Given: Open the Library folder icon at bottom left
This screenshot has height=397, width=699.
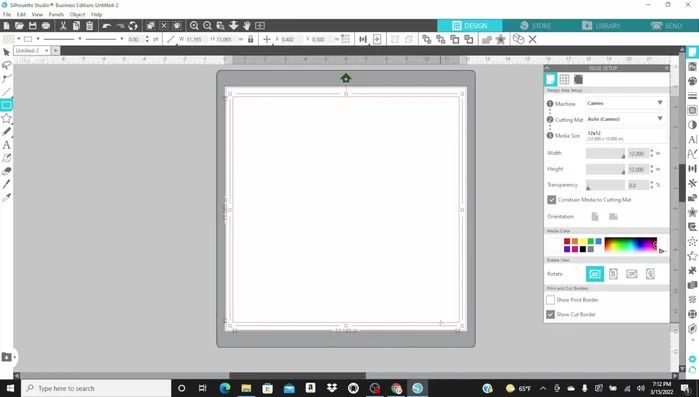Looking at the screenshot, I should click(x=7, y=356).
